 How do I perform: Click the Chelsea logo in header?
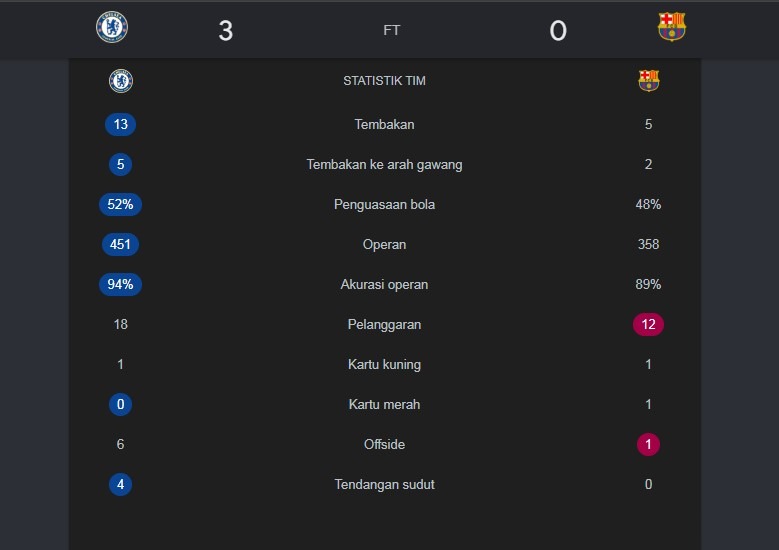[x=111, y=28]
